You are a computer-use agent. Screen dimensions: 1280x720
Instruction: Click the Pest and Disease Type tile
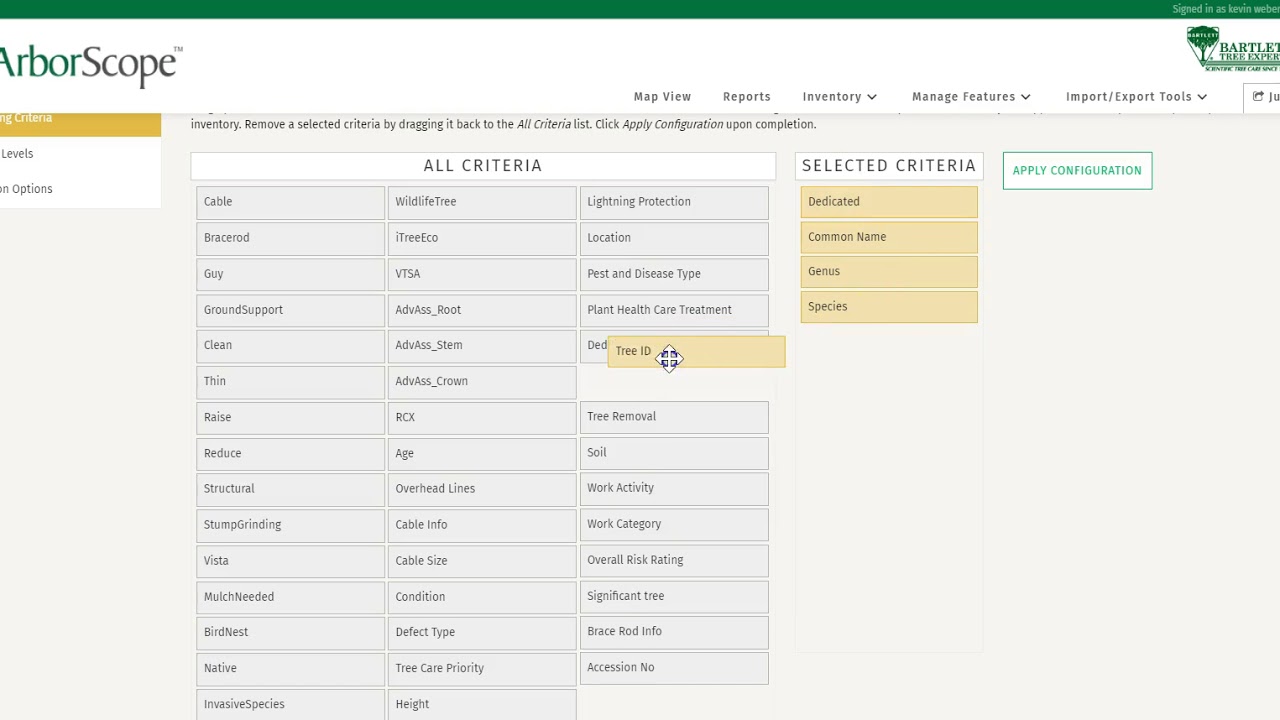pyautogui.click(x=674, y=274)
